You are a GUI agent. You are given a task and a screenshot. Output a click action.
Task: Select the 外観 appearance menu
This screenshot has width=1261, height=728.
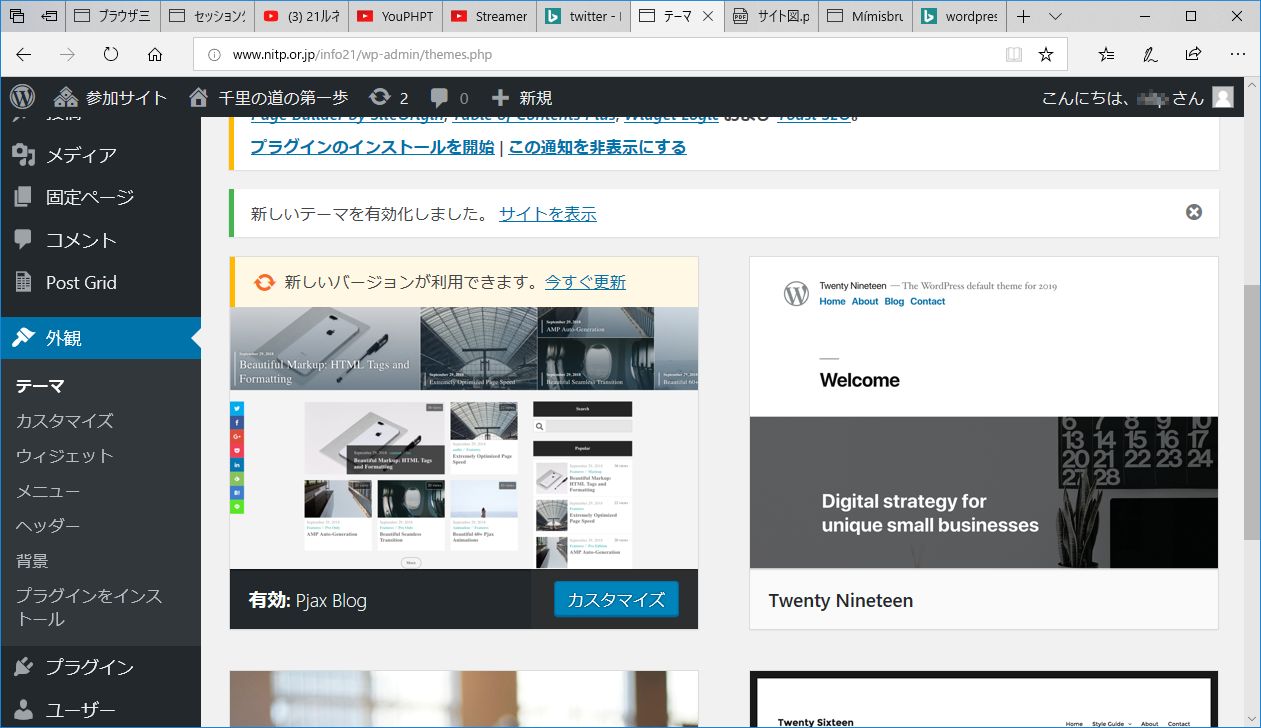100,338
